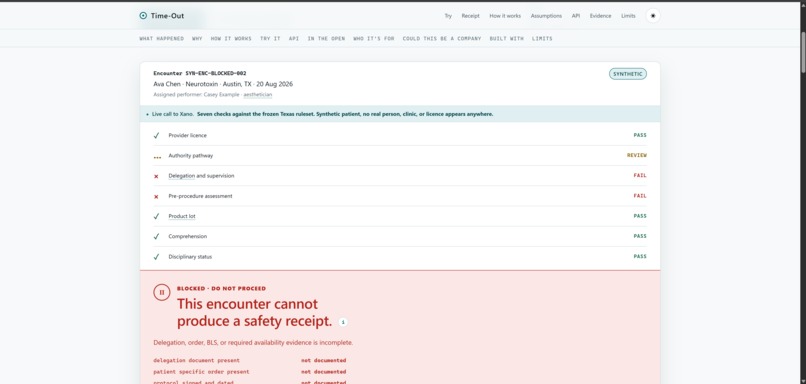Open the Evidence nav link

click(x=600, y=16)
